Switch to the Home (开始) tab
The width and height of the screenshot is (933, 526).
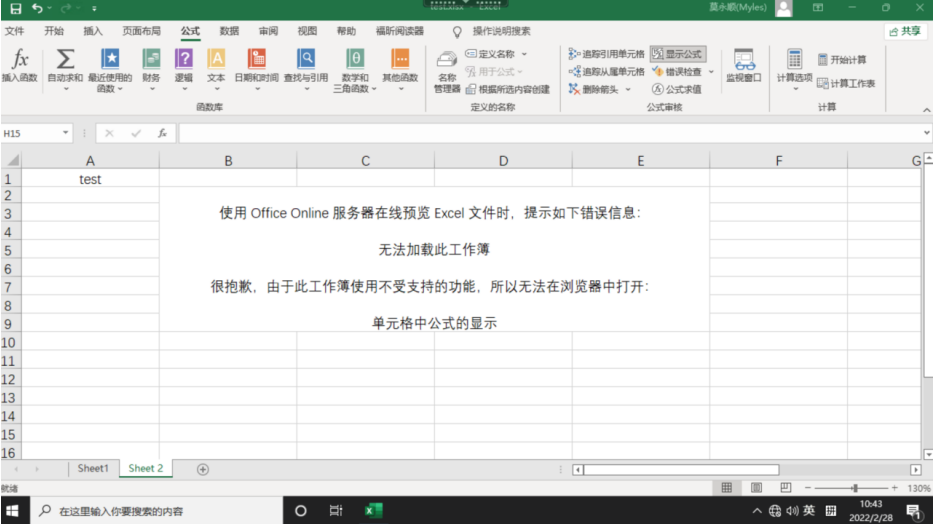[x=54, y=31]
